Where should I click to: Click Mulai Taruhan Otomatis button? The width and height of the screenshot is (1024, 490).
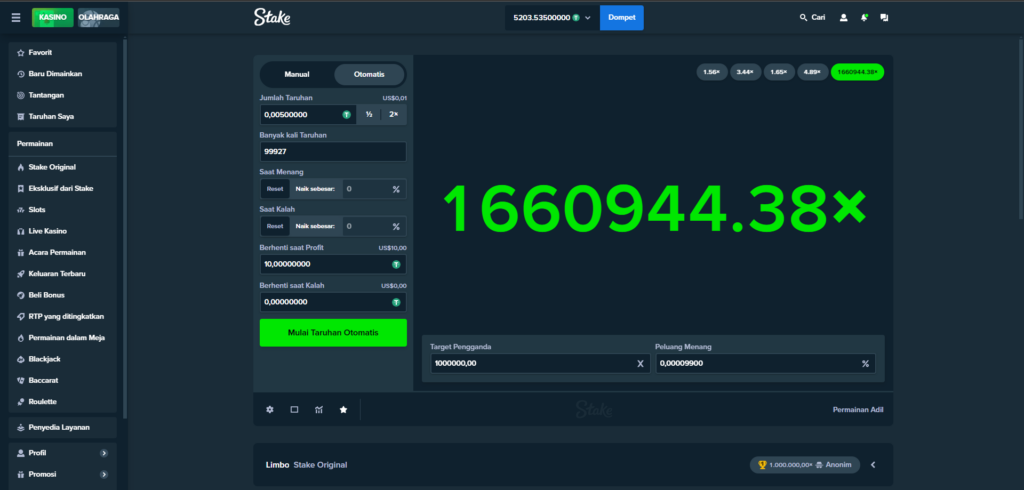pyautogui.click(x=333, y=333)
